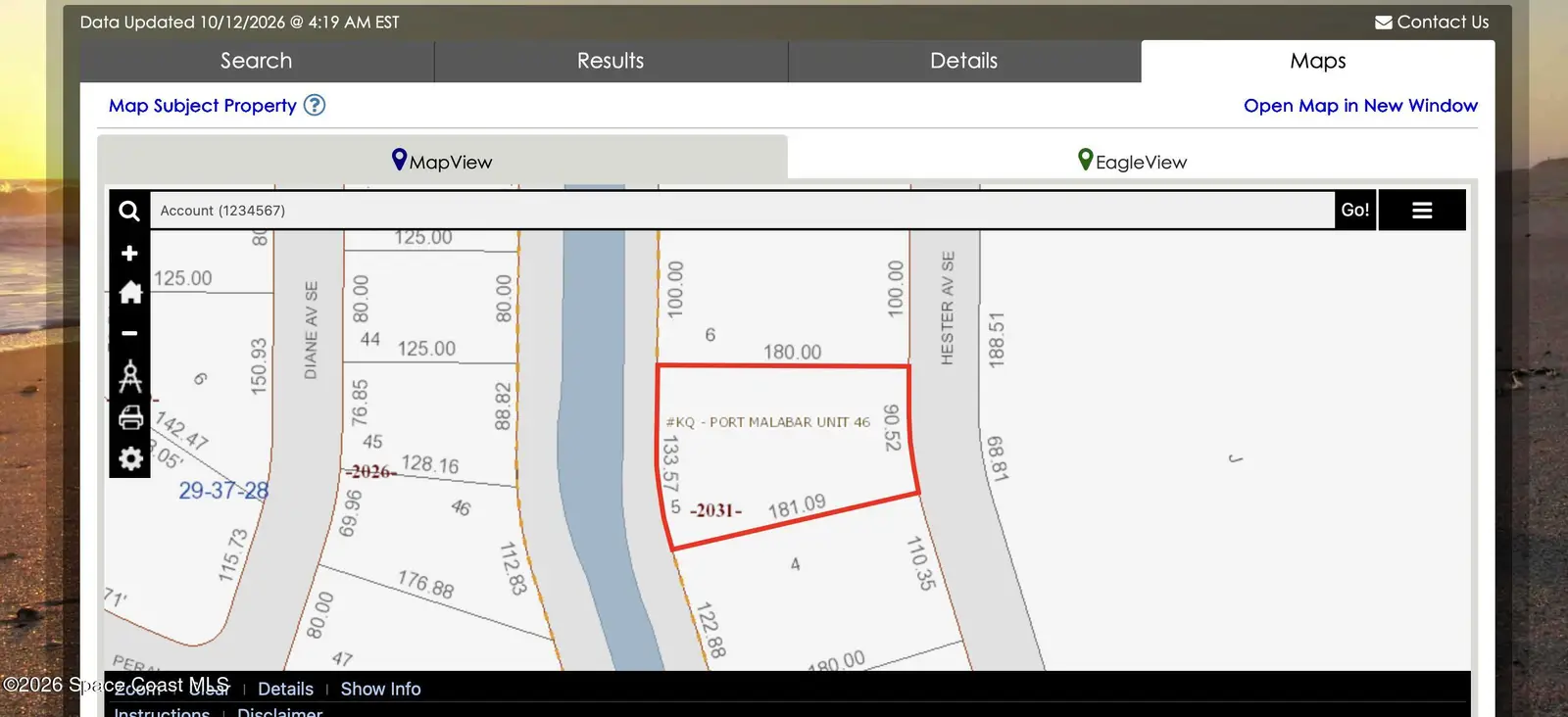This screenshot has width=1568, height=717.
Task: Go to the Details tab
Action: tap(964, 61)
